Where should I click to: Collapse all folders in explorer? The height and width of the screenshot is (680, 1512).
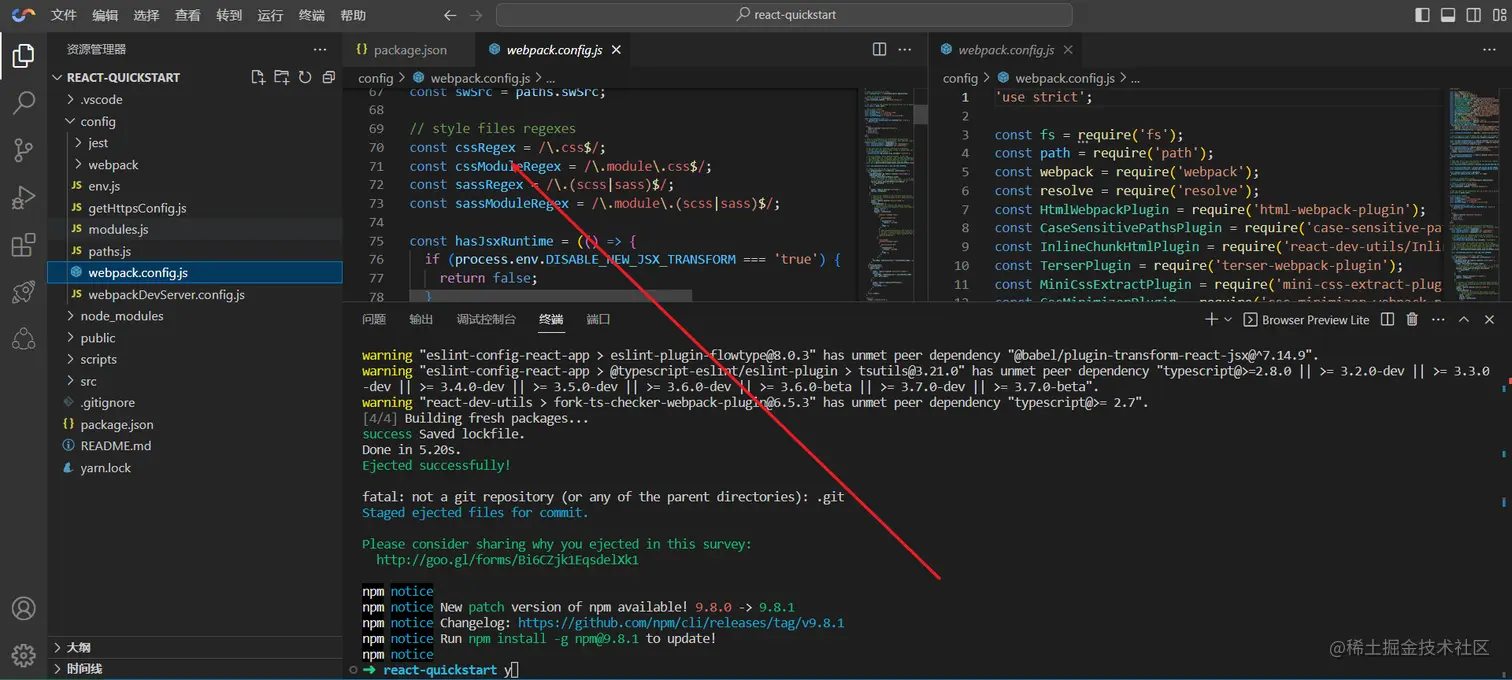pos(328,77)
